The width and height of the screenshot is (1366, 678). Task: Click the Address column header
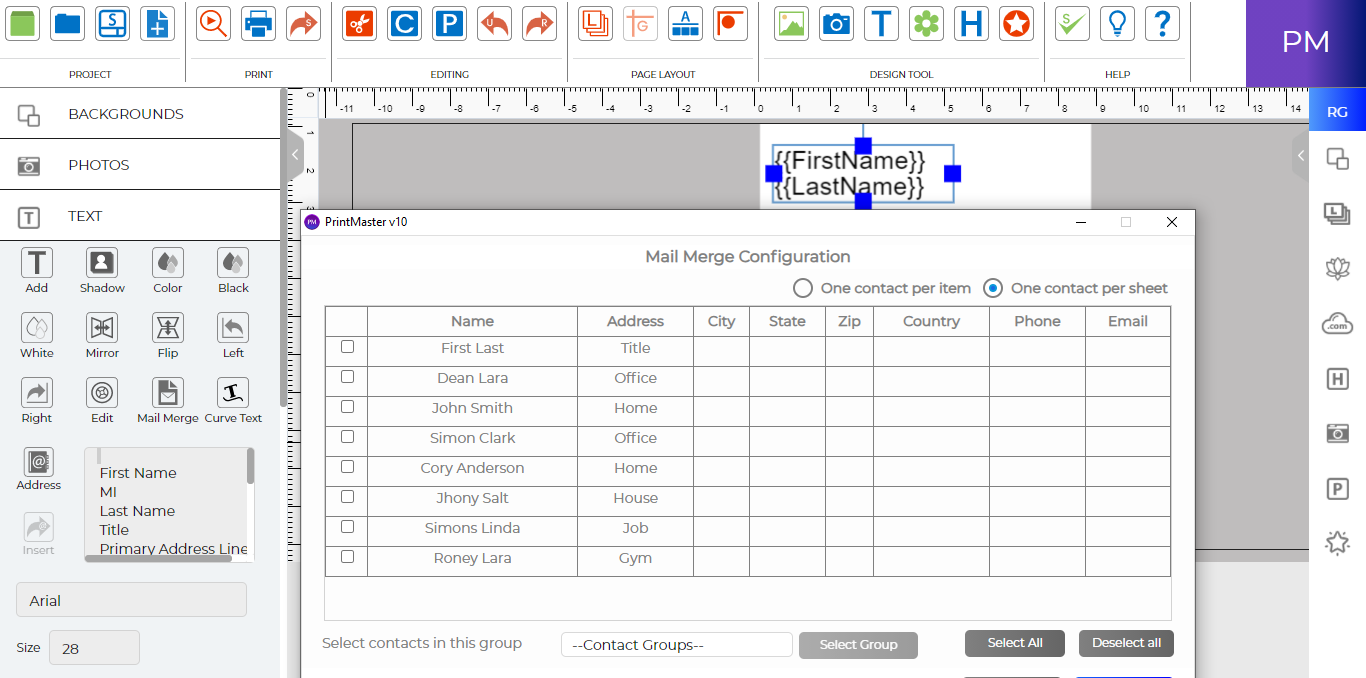pyautogui.click(x=635, y=321)
